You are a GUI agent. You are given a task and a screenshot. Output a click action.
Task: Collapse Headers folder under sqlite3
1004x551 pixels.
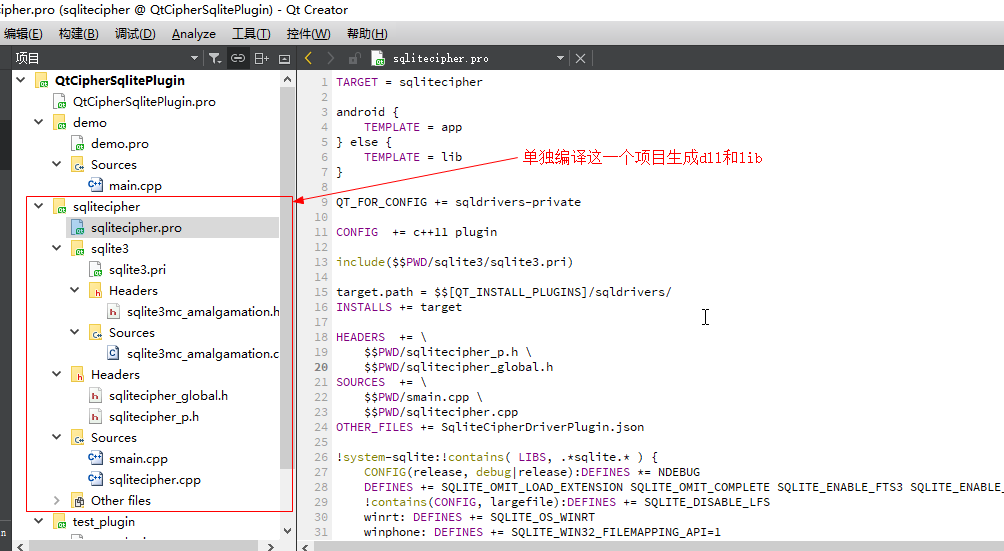75,290
